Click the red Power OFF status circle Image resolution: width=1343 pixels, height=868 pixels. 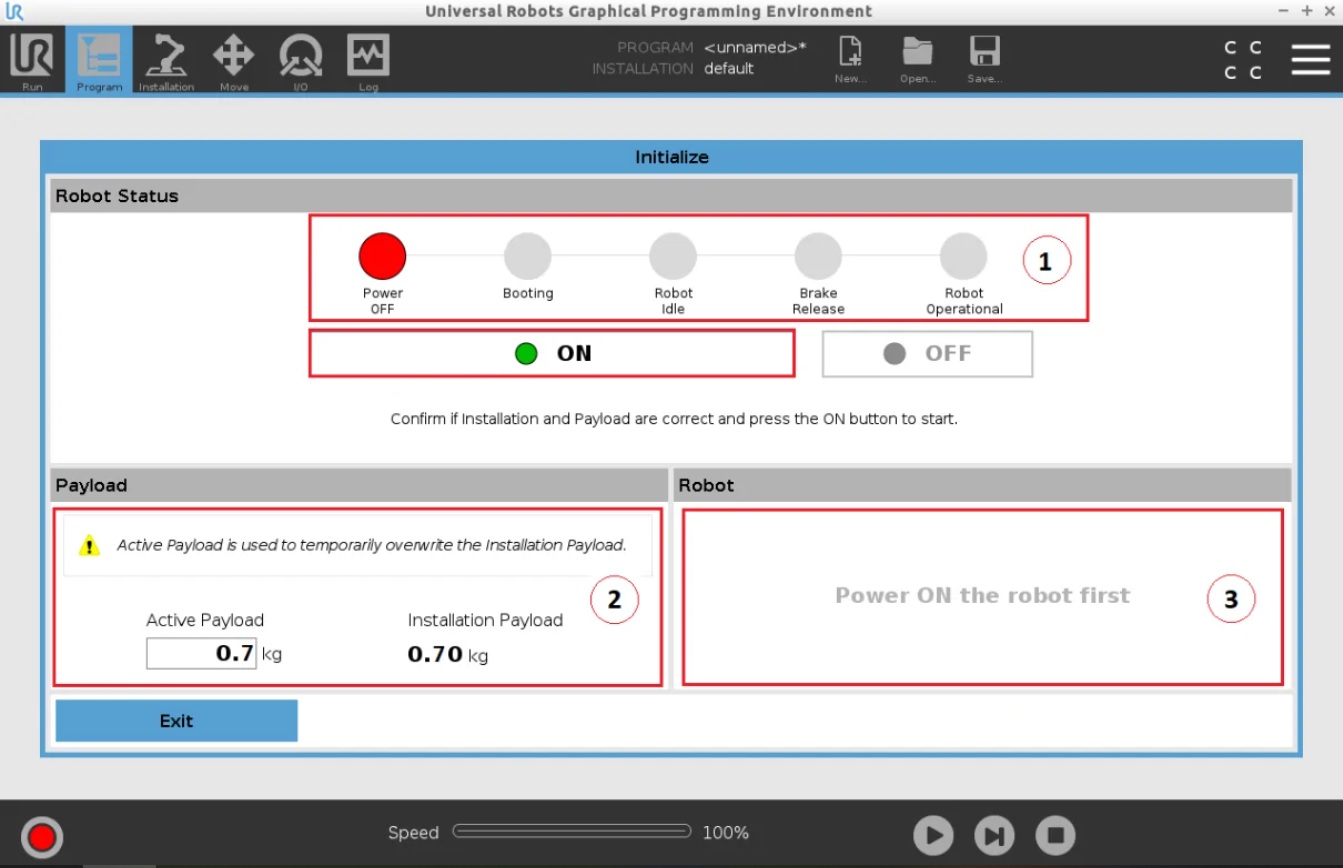(x=383, y=256)
